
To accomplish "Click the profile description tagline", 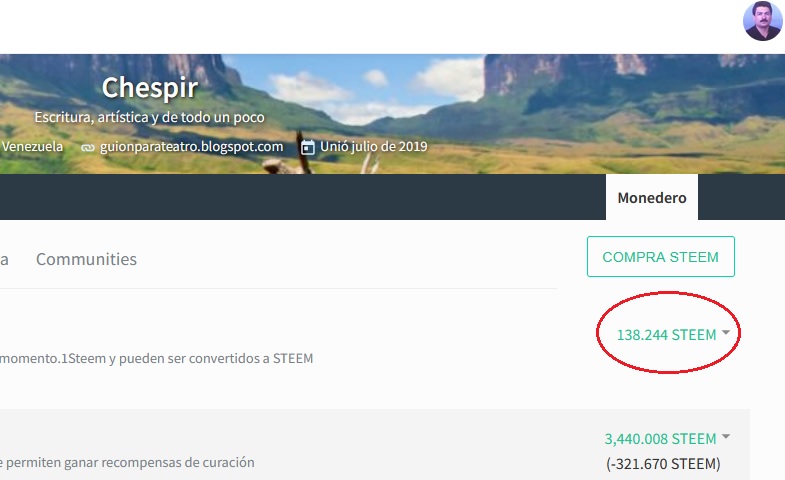I will tap(149, 117).
